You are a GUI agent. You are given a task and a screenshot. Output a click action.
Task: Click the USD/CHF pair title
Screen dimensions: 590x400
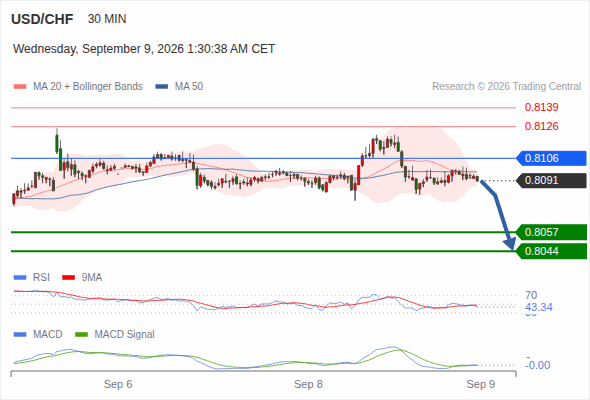(x=42, y=19)
